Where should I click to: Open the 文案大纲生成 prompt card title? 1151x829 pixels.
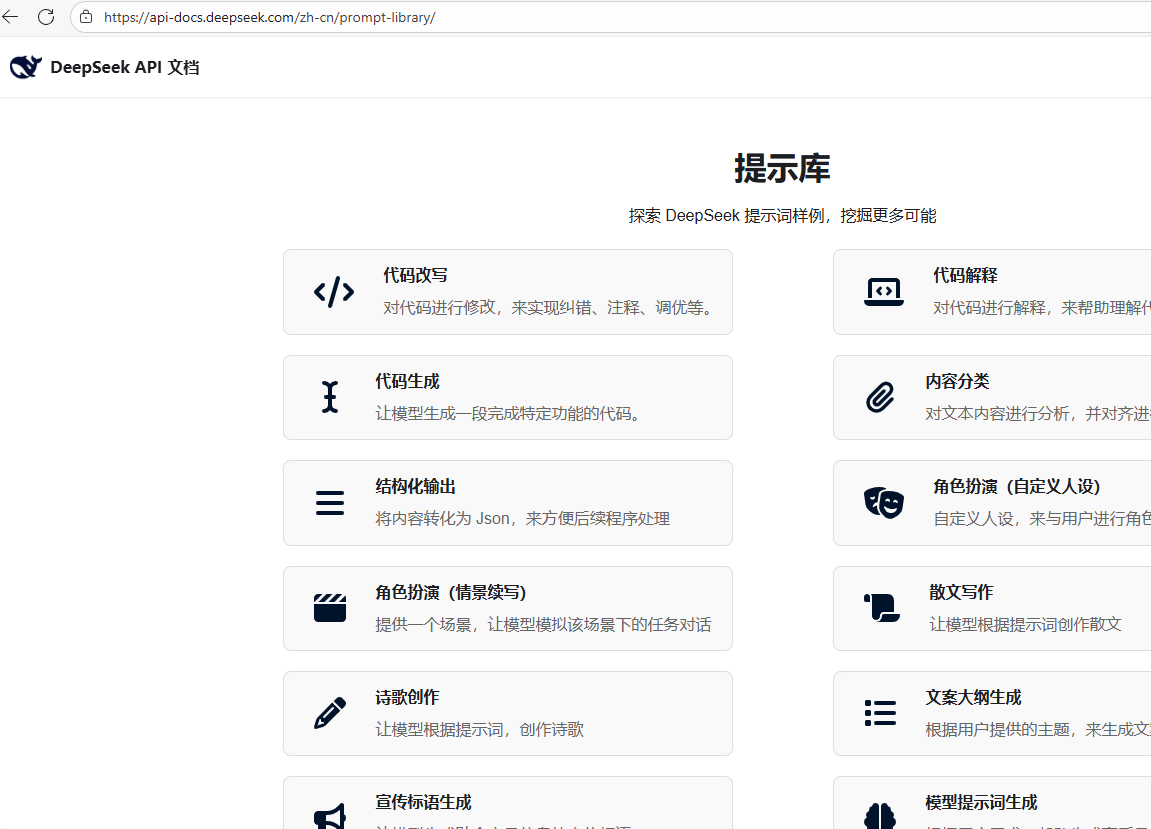[x=973, y=697]
